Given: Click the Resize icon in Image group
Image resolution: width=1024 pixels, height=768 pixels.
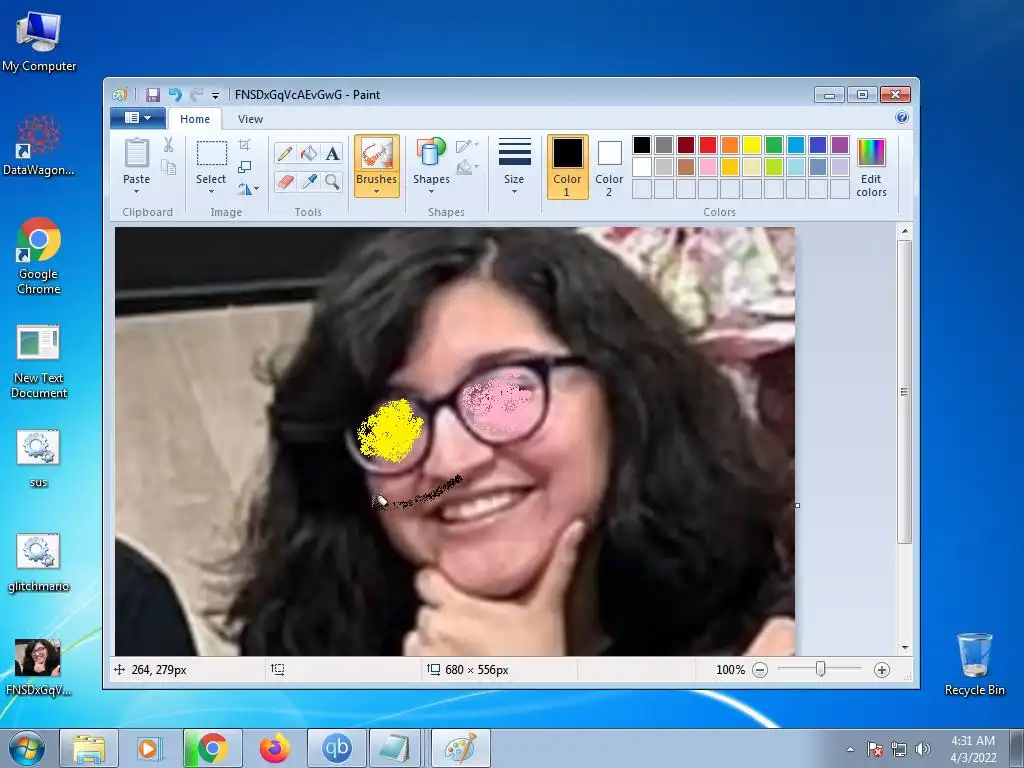Looking at the screenshot, I should coord(245,167).
